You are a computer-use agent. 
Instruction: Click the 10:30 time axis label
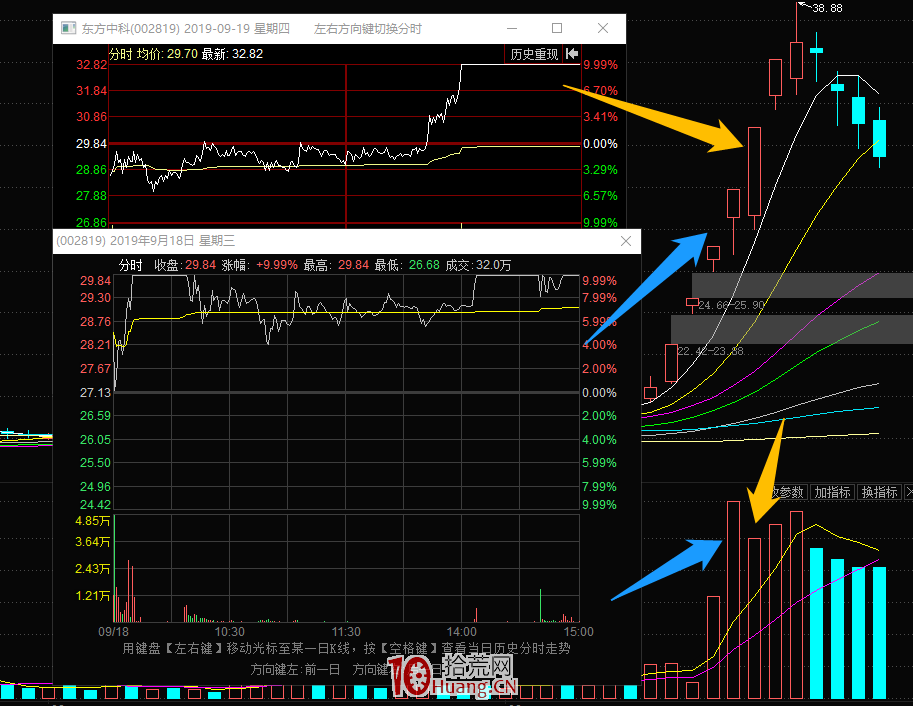(229, 631)
